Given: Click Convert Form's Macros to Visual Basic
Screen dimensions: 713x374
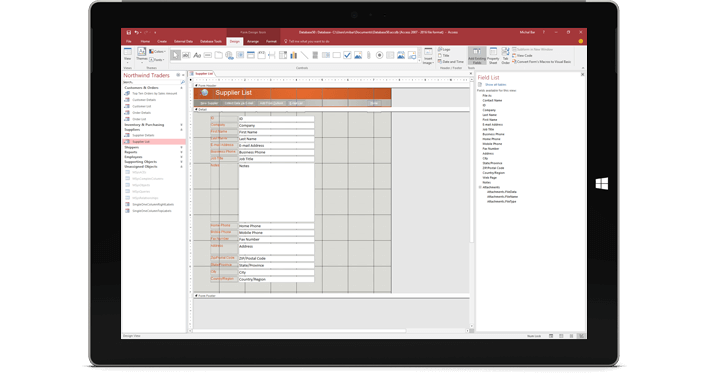Looking at the screenshot, I should click(541, 61).
